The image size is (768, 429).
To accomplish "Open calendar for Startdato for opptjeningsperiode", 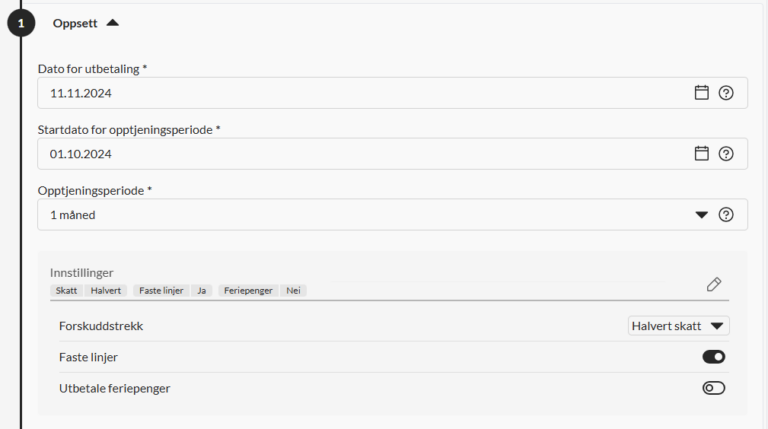I will pos(702,154).
